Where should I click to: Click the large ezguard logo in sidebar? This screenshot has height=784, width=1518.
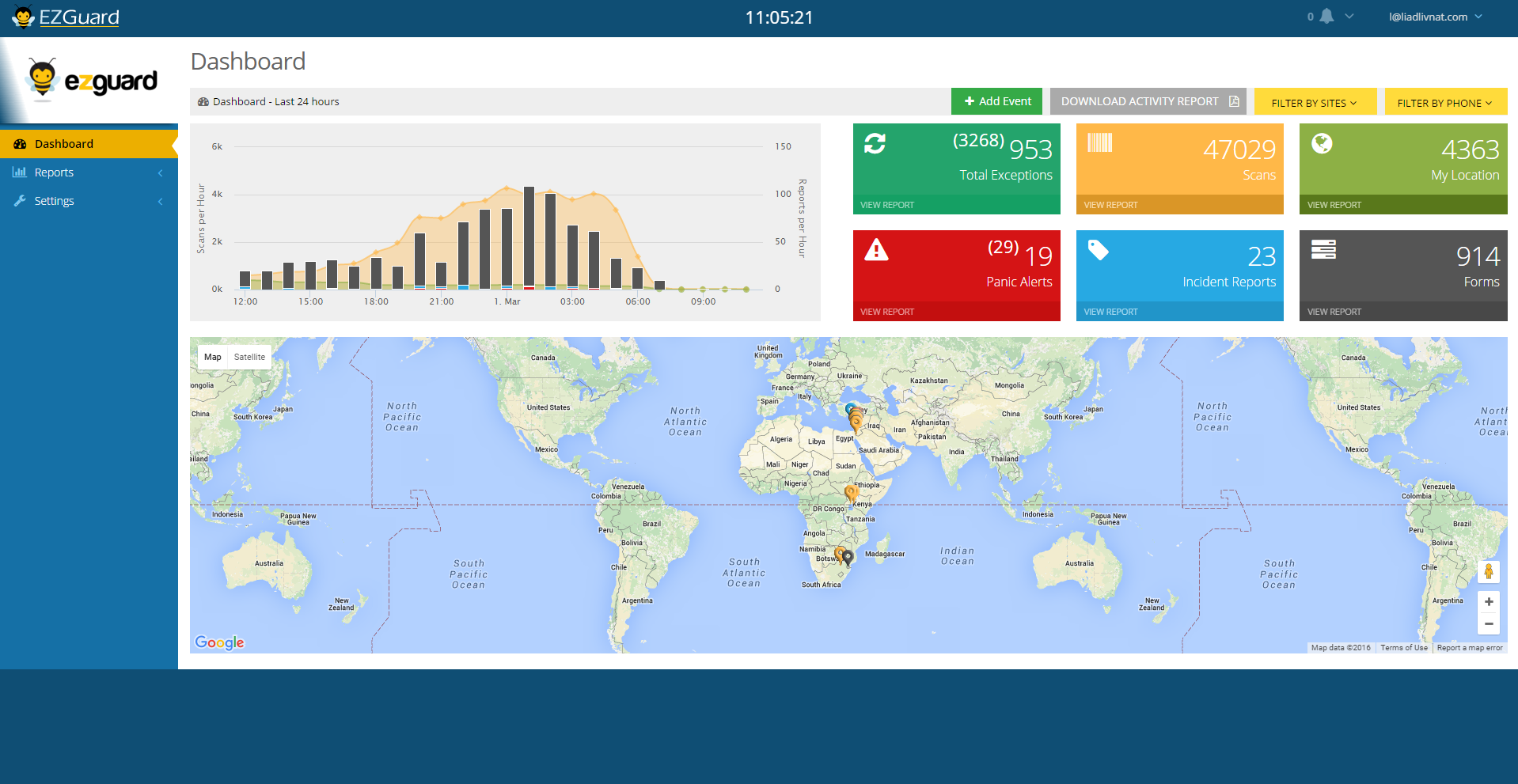[92, 81]
